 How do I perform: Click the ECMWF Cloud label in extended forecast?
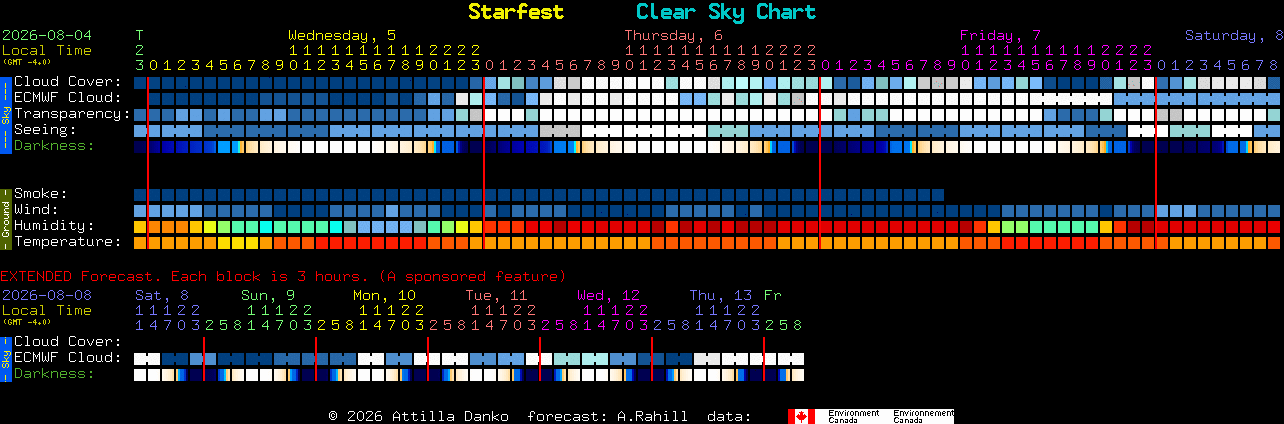pos(68,357)
